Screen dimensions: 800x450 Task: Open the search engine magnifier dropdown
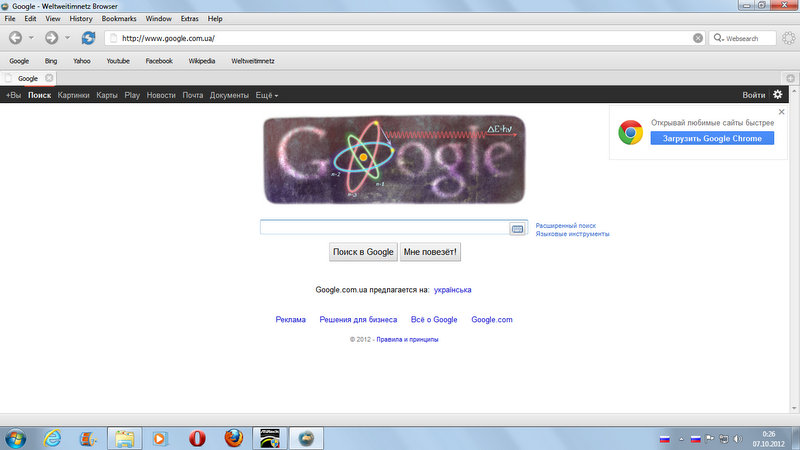(x=718, y=38)
